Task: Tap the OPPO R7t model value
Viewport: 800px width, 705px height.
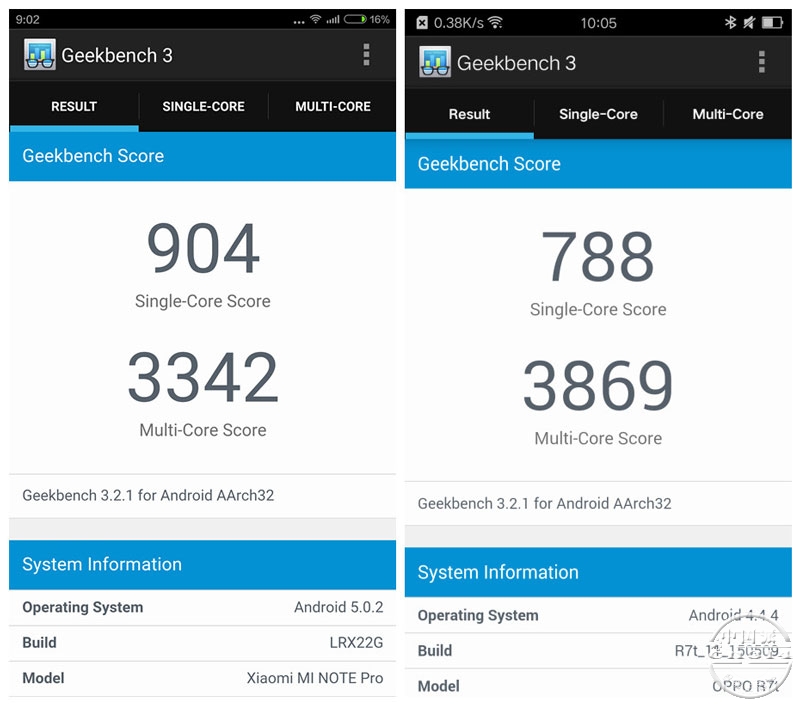Action: (745, 686)
